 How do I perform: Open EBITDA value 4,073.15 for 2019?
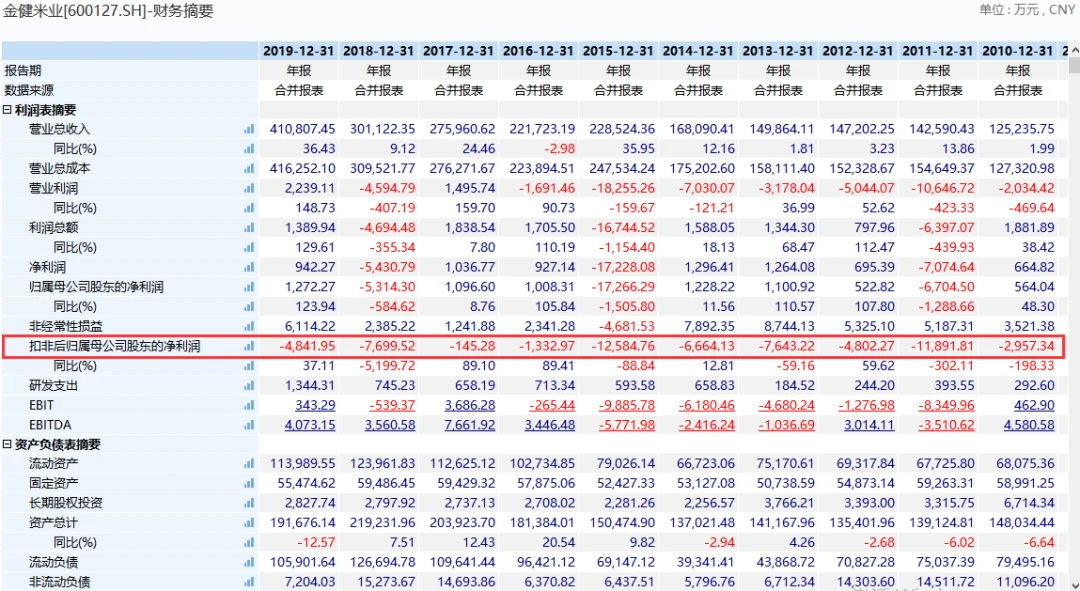310,425
